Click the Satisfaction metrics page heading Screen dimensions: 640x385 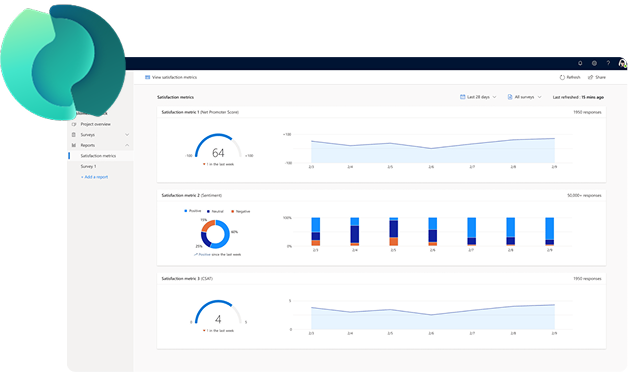pyautogui.click(x=176, y=97)
